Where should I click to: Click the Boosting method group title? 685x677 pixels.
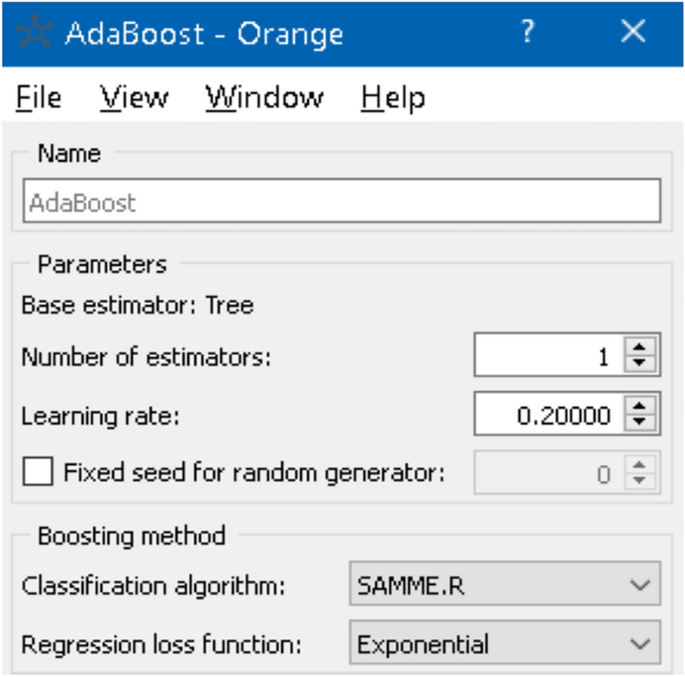coord(131,536)
